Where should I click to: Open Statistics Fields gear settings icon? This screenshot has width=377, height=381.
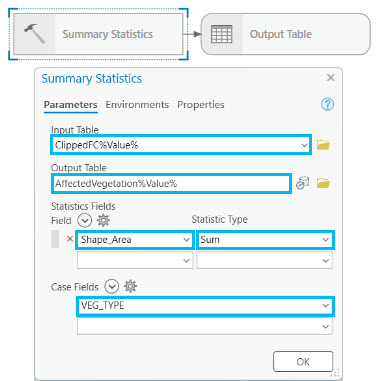[103, 220]
